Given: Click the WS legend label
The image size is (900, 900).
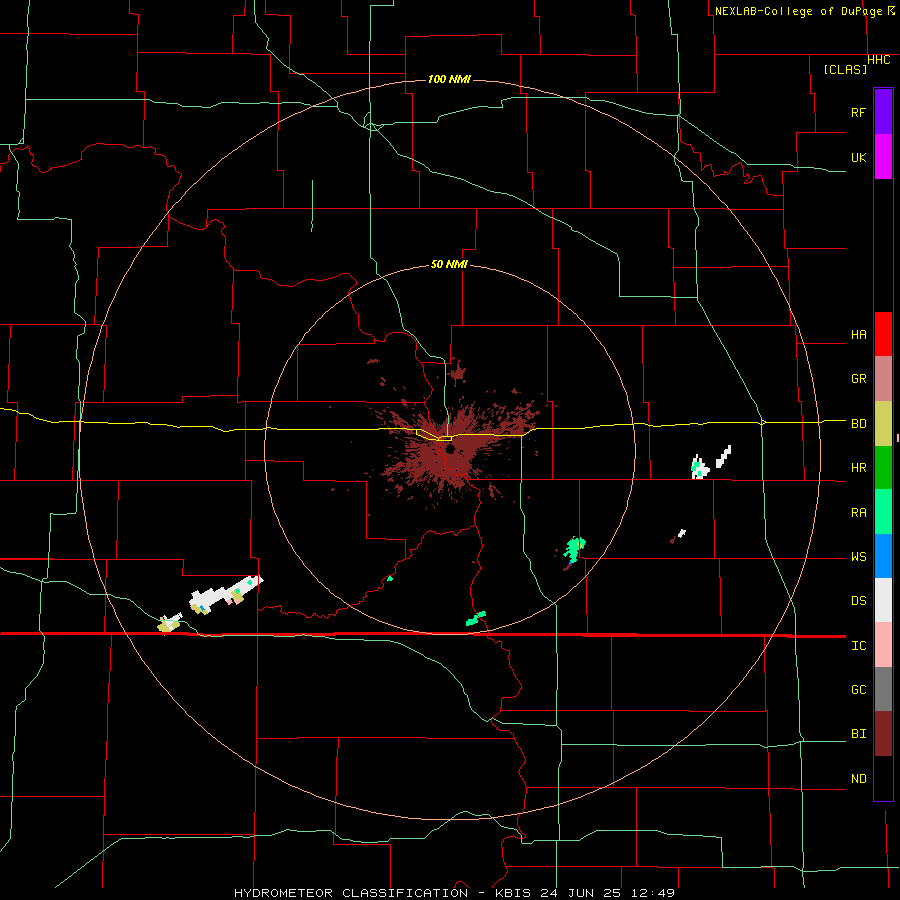Looking at the screenshot, I should tap(858, 557).
